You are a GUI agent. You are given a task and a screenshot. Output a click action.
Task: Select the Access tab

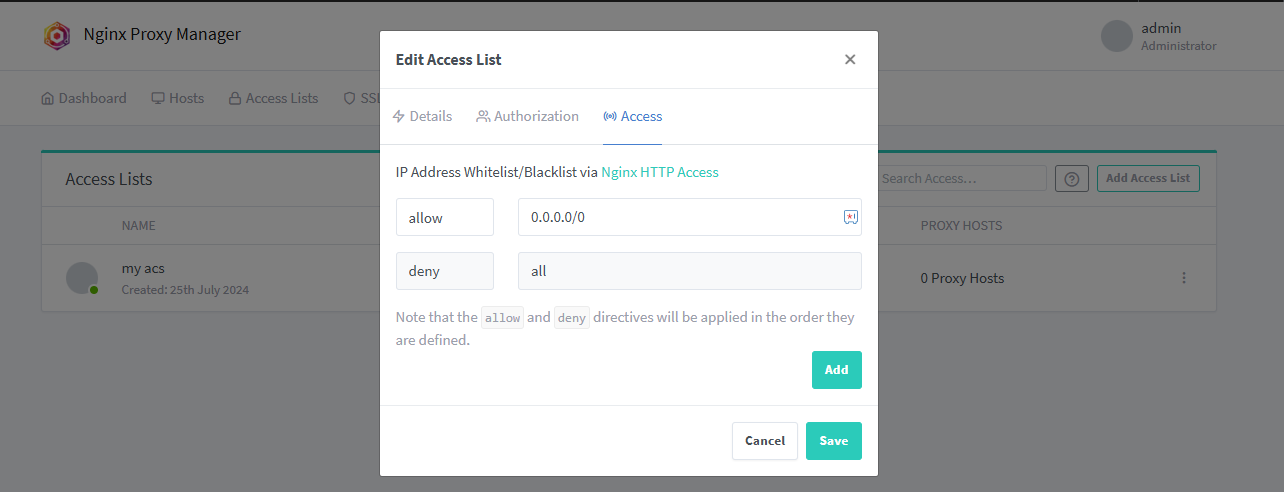632,116
